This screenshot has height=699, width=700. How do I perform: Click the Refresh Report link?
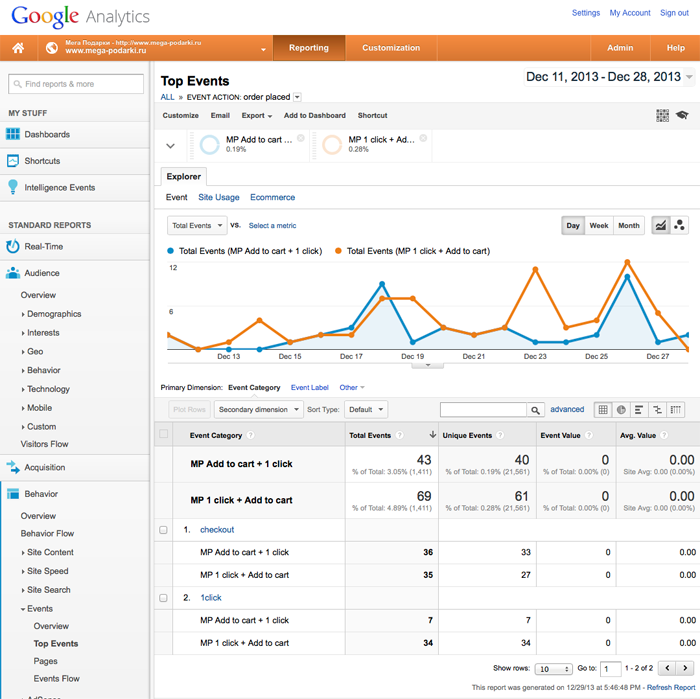[670, 688]
